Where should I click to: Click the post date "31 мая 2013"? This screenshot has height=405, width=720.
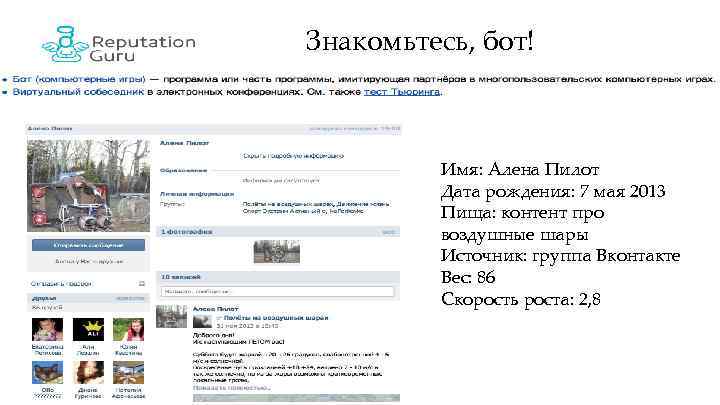pyautogui.click(x=247, y=326)
